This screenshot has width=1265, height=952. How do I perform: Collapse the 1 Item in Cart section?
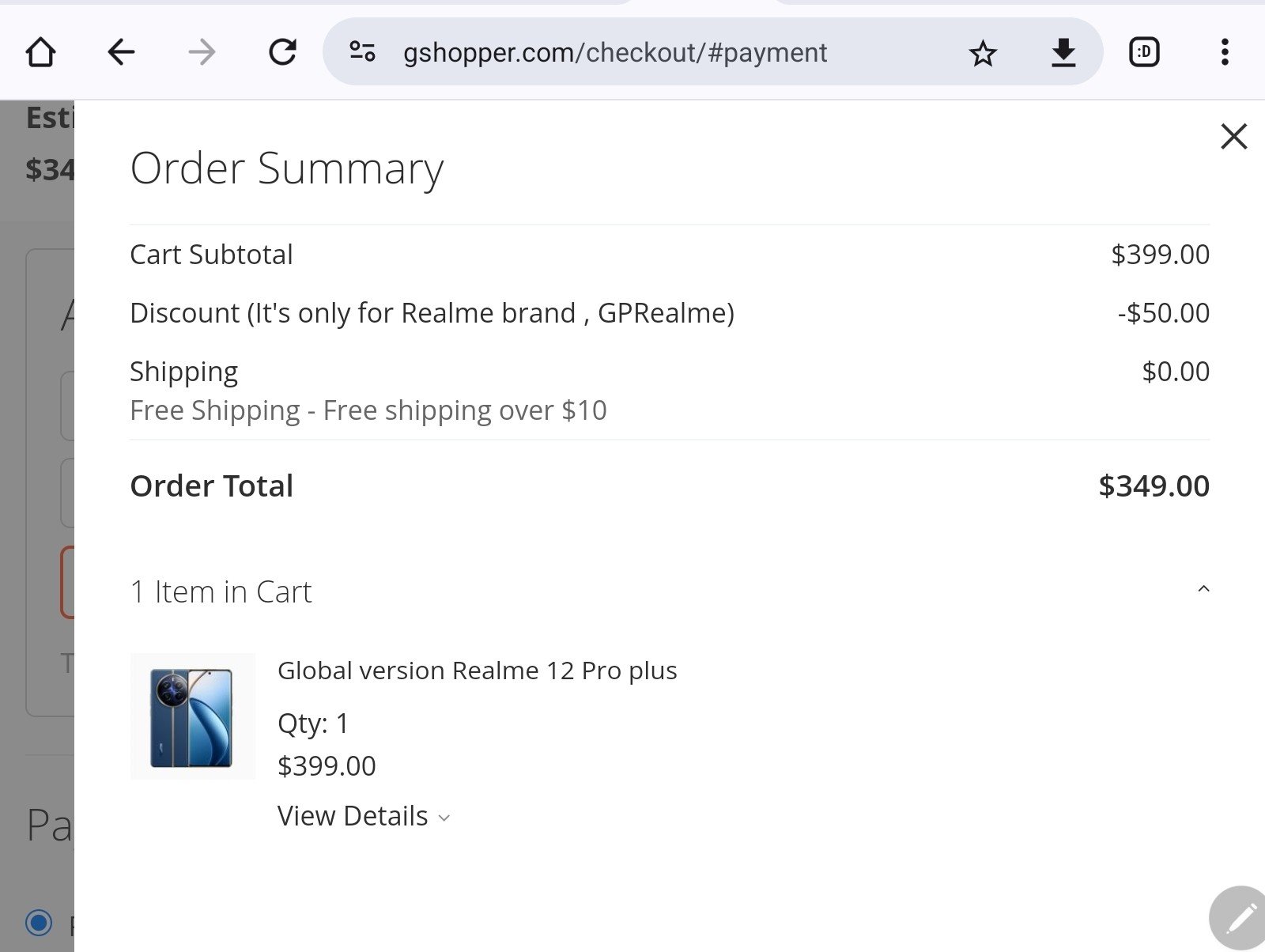tap(1203, 589)
